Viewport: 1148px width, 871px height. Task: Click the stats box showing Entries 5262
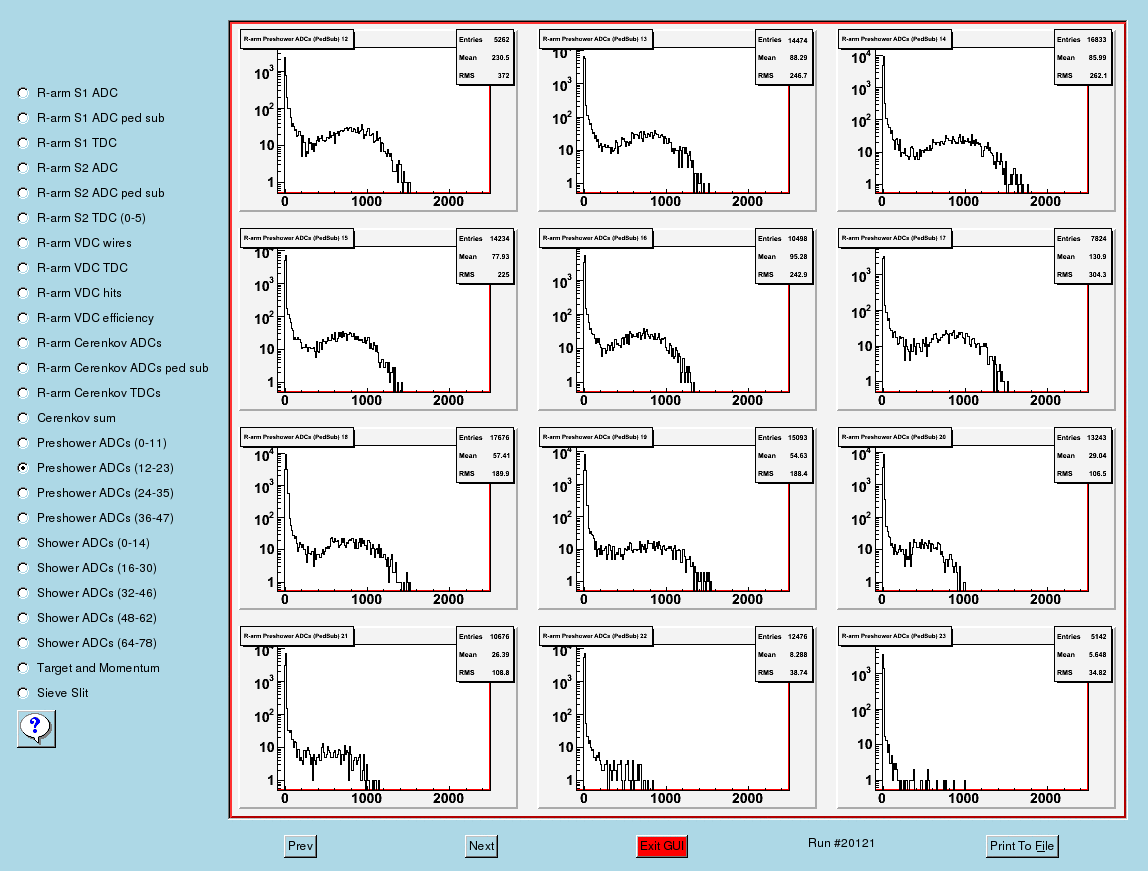(484, 57)
